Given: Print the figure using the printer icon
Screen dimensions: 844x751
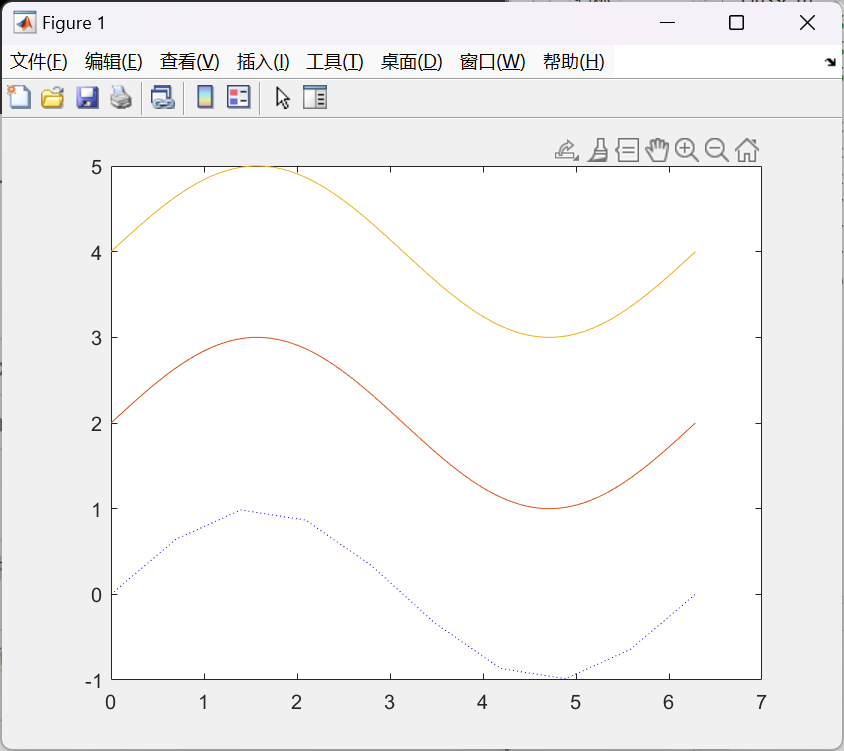Looking at the screenshot, I should click(x=121, y=97).
